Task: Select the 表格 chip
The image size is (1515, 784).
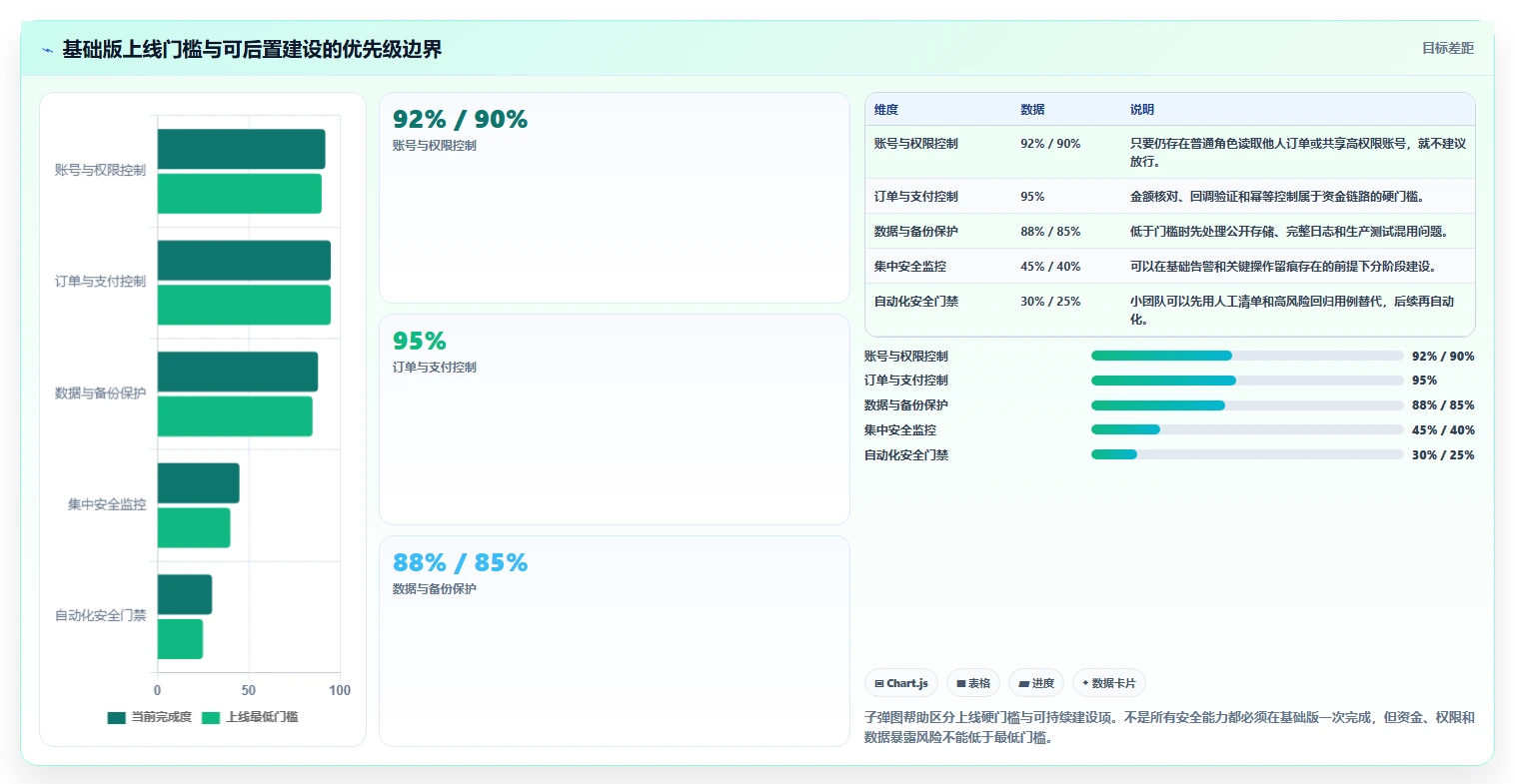Action: 973,683
